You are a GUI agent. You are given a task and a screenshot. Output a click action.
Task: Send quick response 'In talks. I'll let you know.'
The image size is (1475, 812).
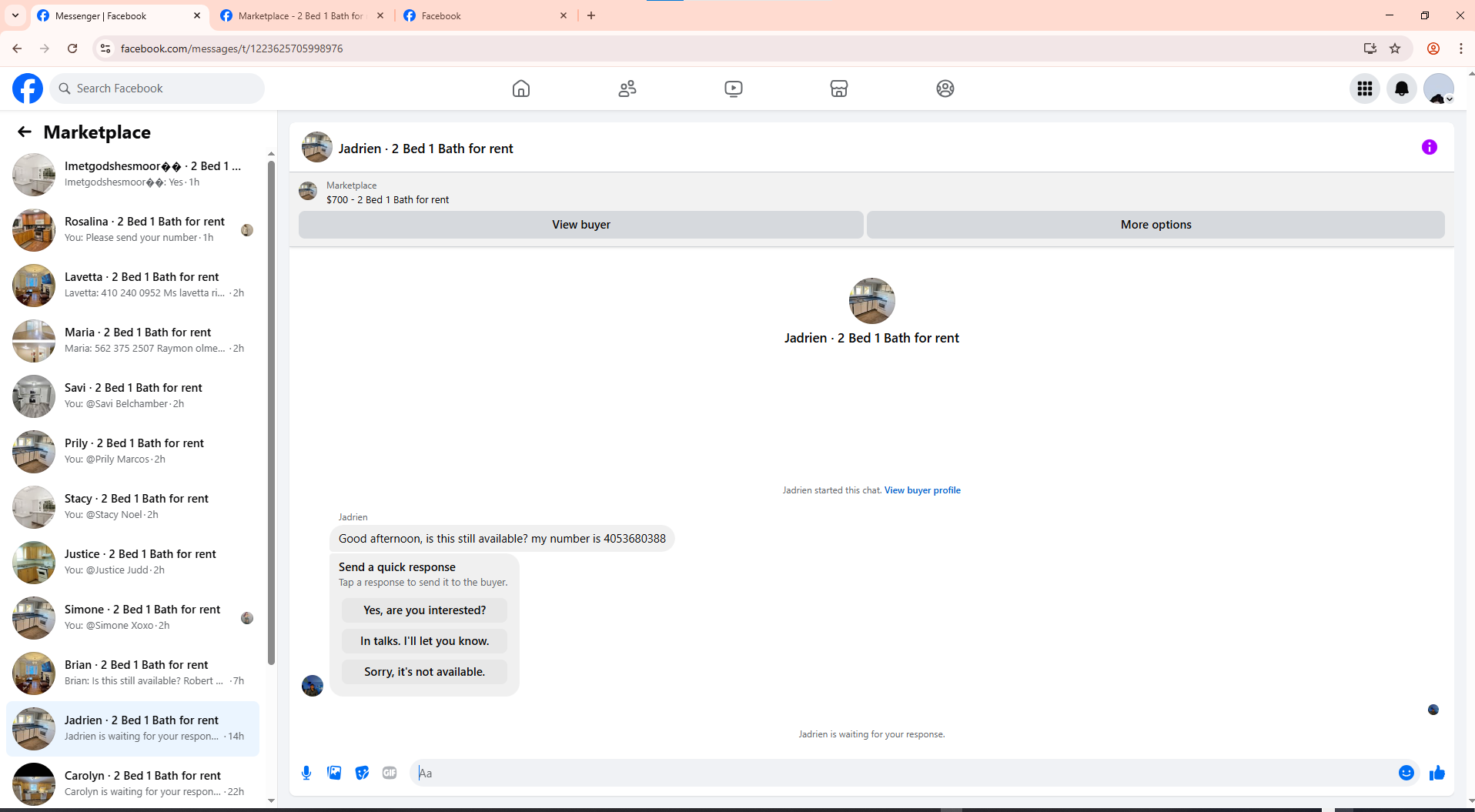[425, 641]
